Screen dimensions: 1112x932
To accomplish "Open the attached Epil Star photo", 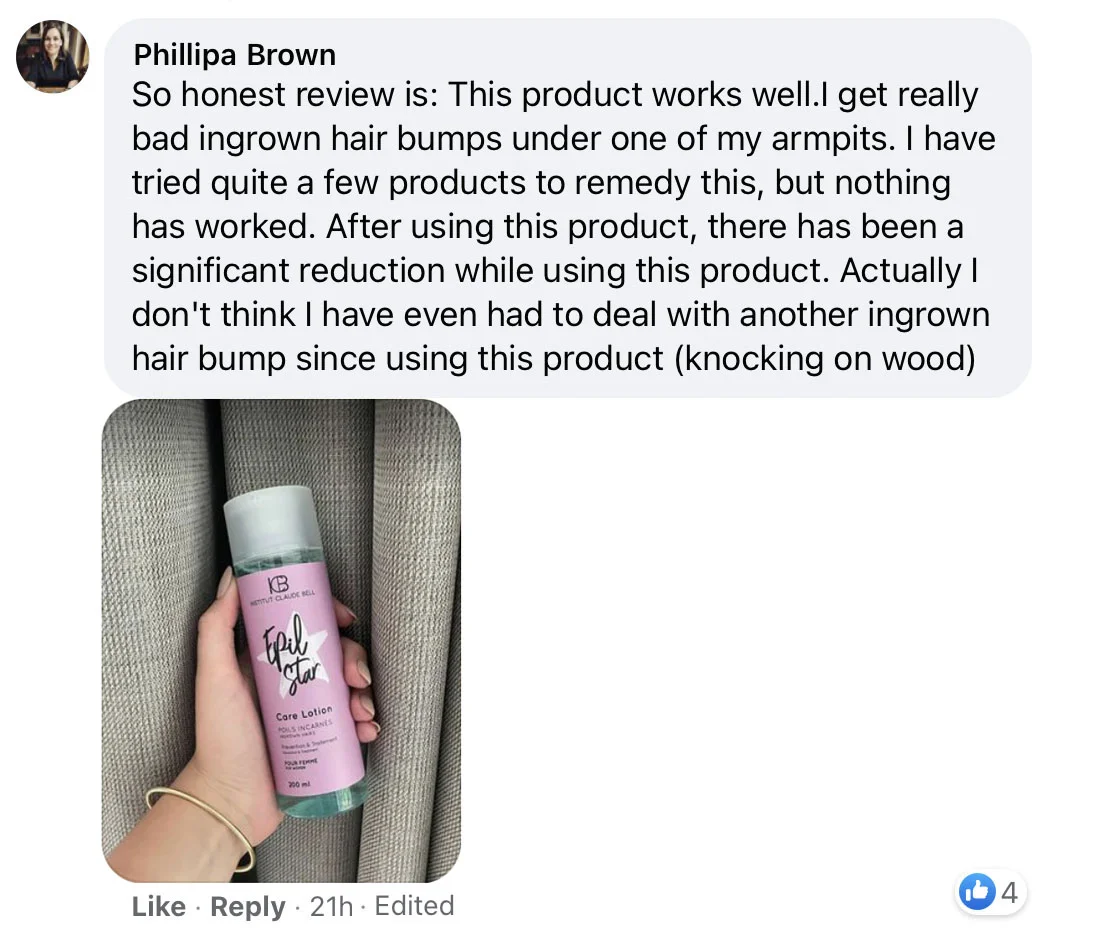I will click(x=282, y=640).
